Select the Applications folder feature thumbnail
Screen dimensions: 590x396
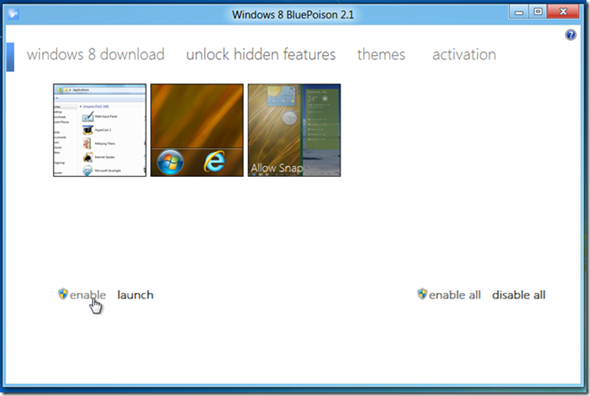click(x=100, y=130)
